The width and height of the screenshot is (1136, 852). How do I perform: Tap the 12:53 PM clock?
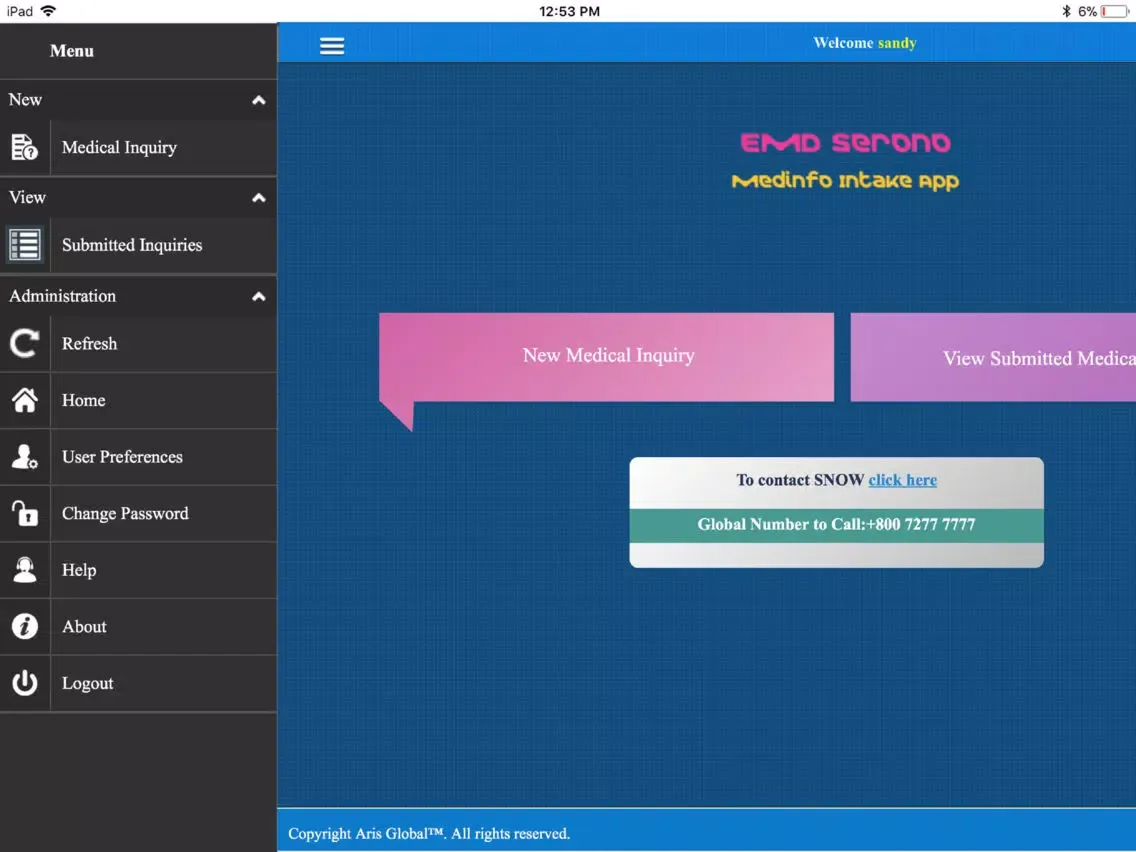(569, 11)
